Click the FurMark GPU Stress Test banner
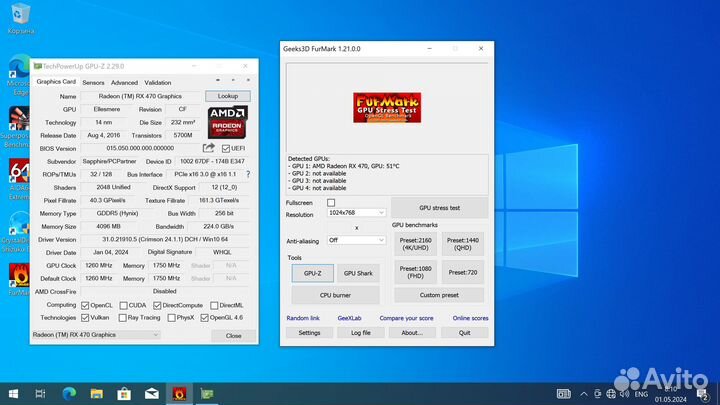 click(387, 107)
